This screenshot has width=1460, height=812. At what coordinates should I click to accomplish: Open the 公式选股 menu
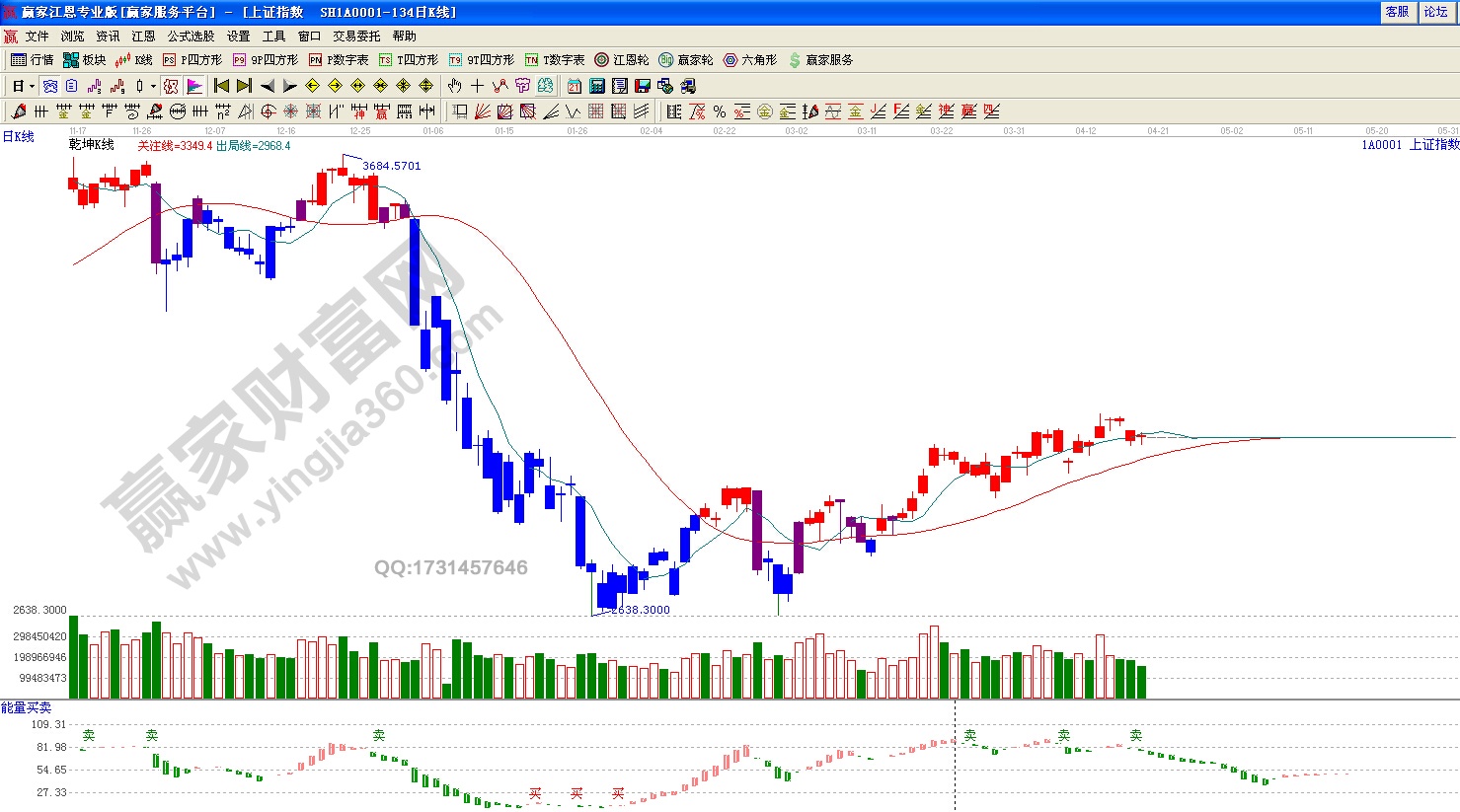(191, 36)
